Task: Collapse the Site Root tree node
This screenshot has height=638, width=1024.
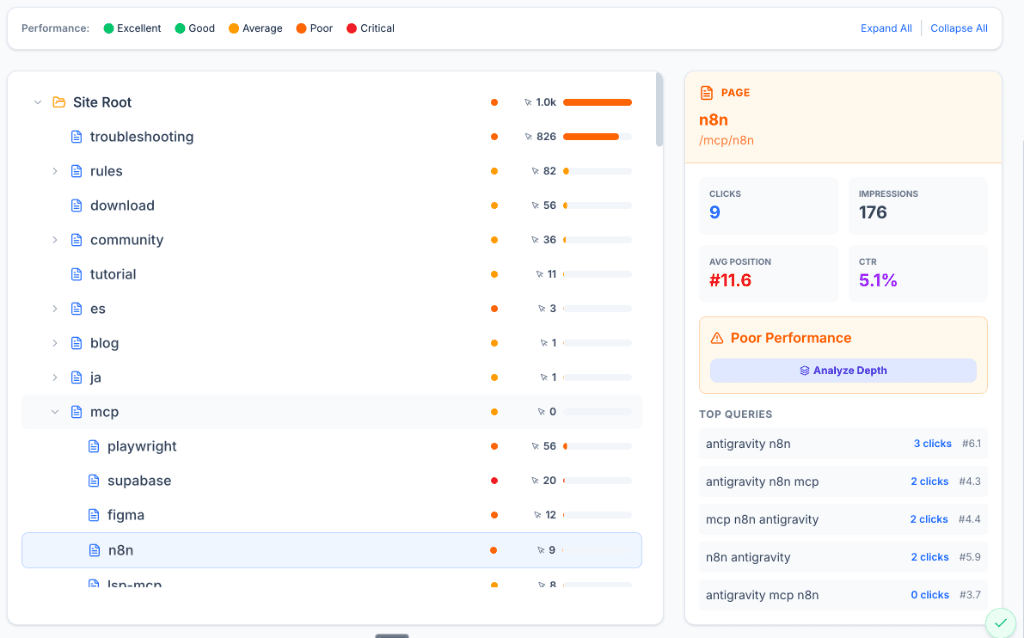Action: (38, 102)
